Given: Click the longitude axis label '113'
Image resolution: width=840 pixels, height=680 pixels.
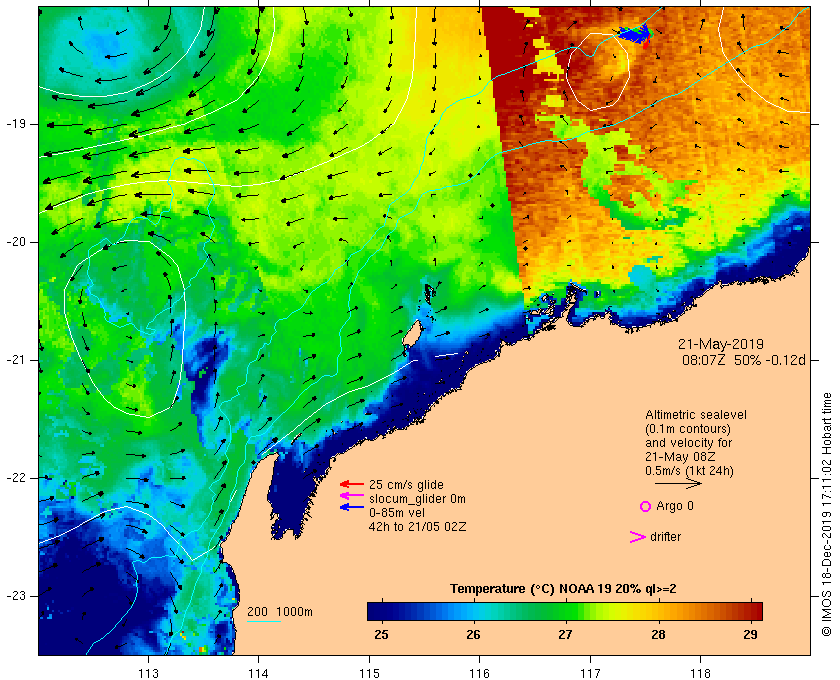Looking at the screenshot, I should coord(148,674).
